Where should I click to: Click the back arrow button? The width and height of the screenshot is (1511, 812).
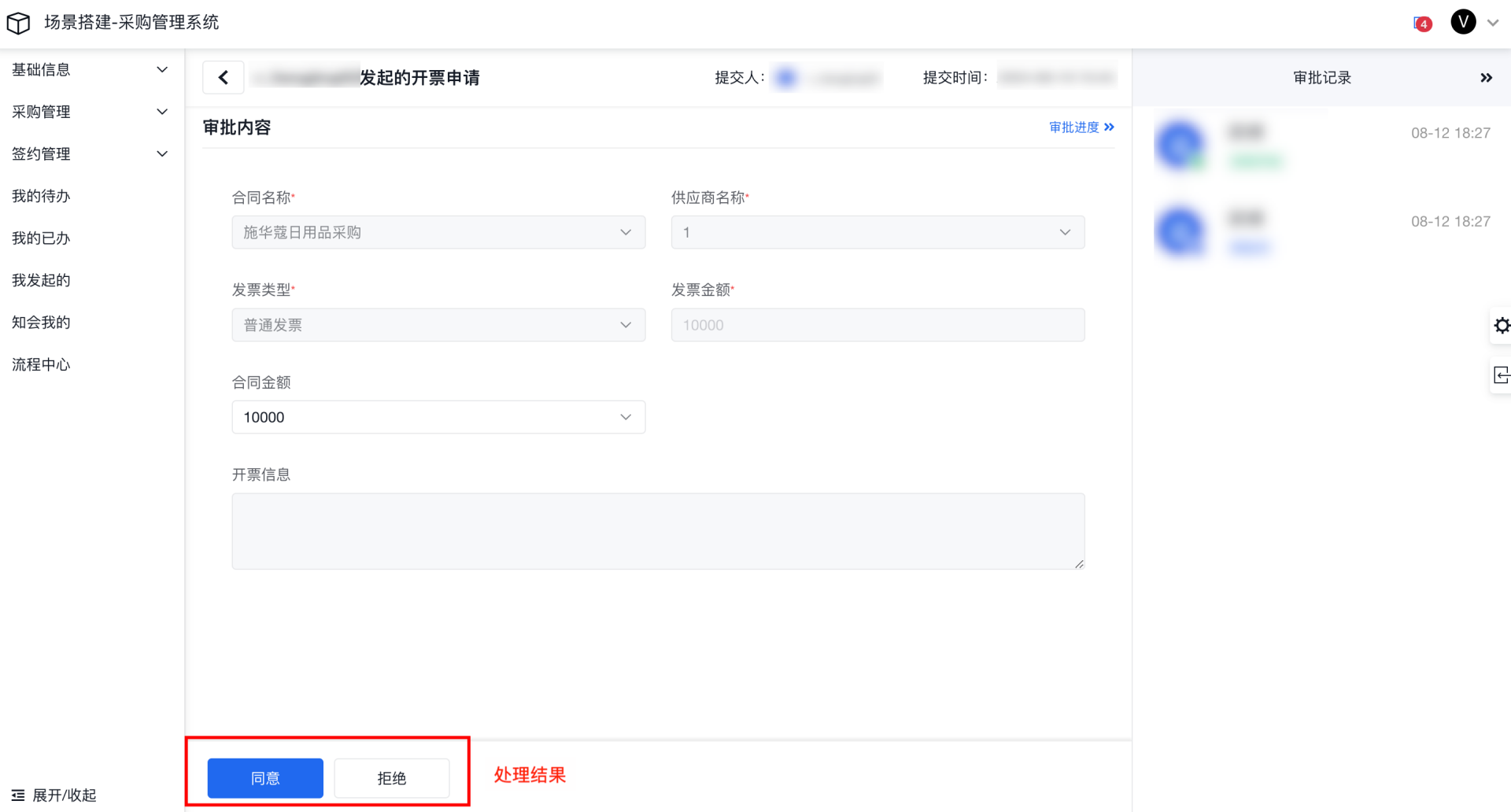(224, 78)
